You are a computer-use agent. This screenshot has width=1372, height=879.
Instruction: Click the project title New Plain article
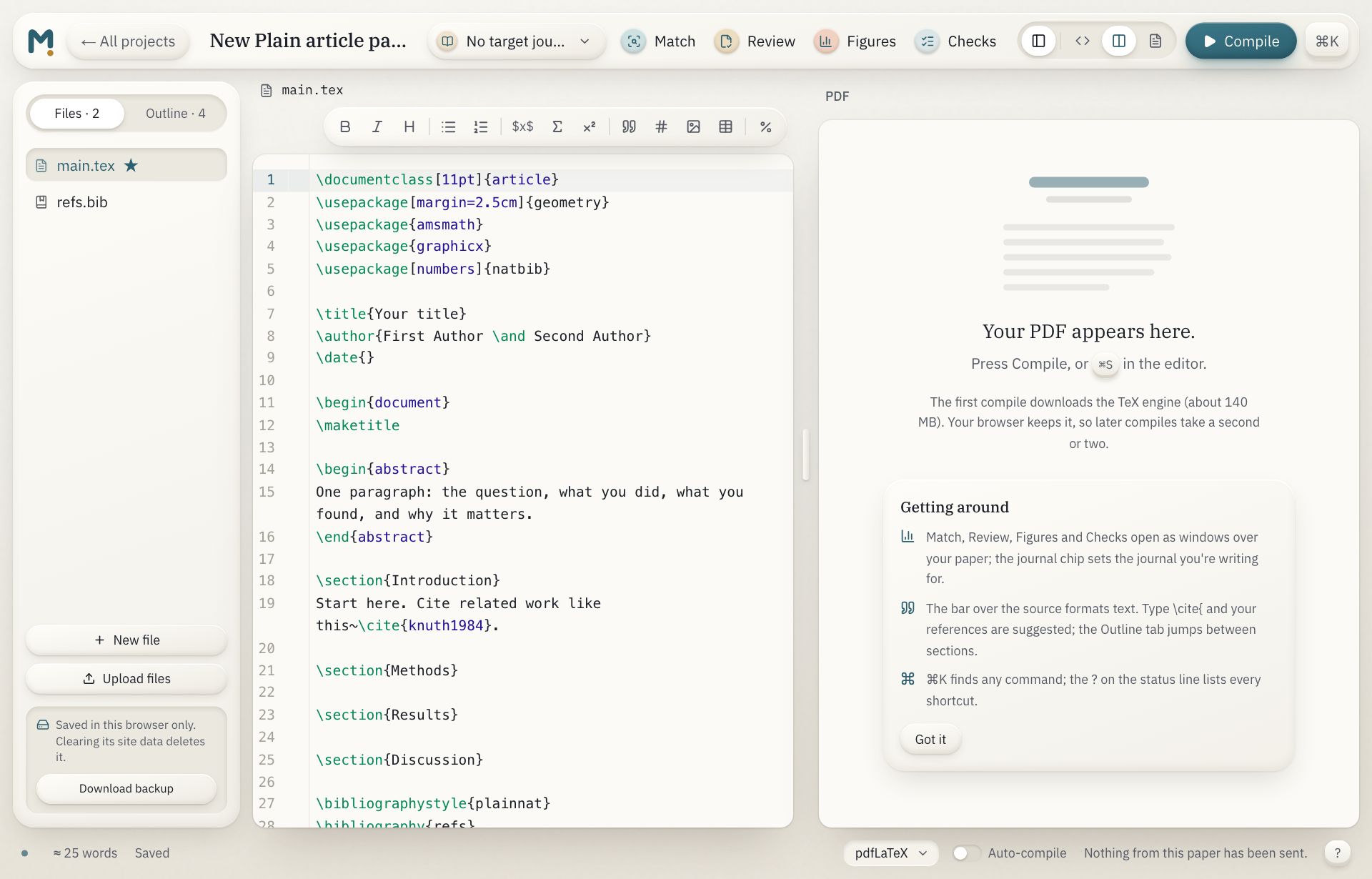pos(308,41)
